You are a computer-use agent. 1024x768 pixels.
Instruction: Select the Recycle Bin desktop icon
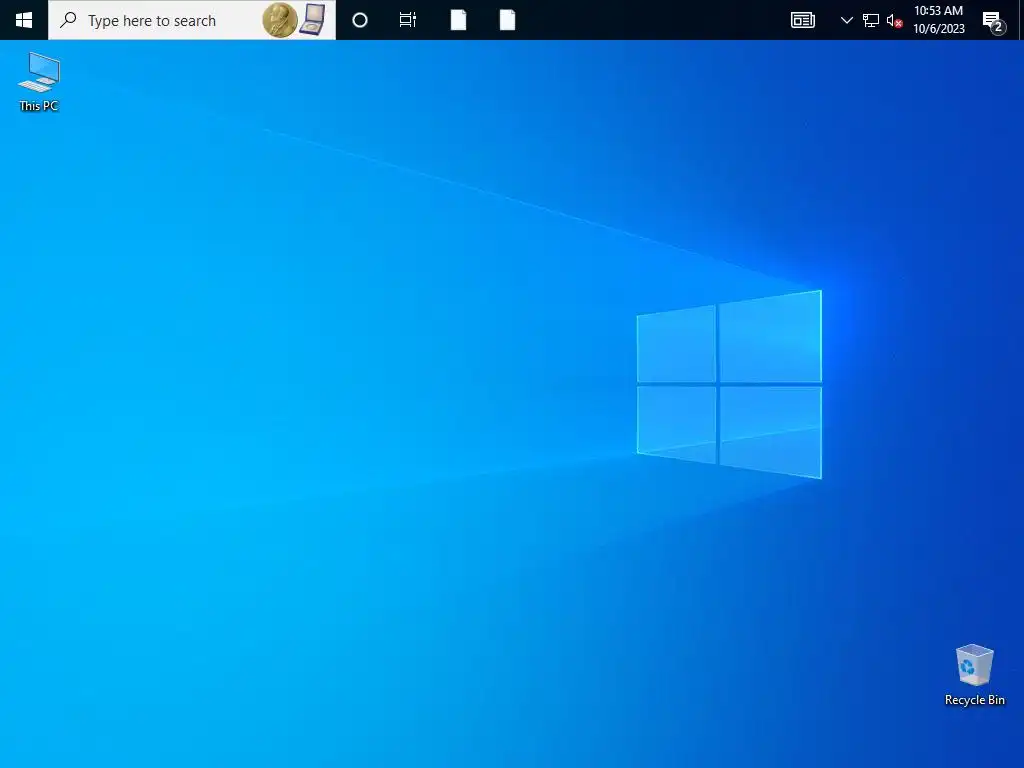(974, 675)
